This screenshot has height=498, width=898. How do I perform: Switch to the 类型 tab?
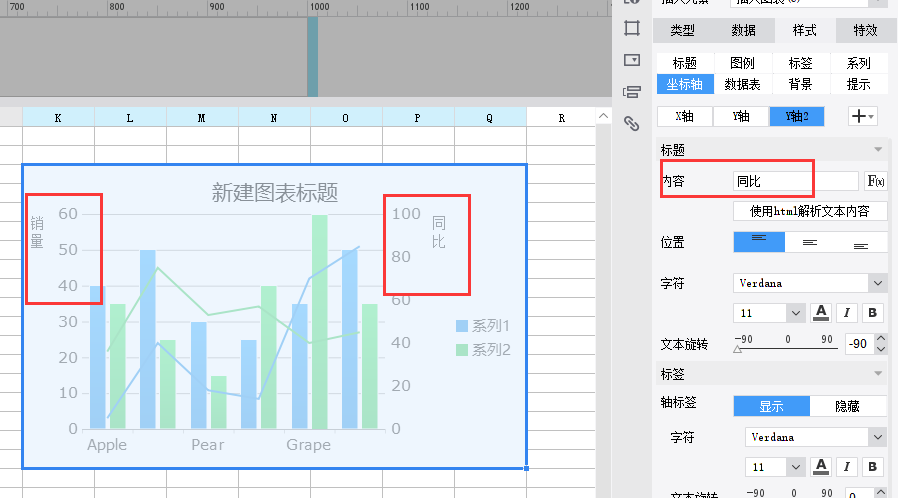coord(683,30)
